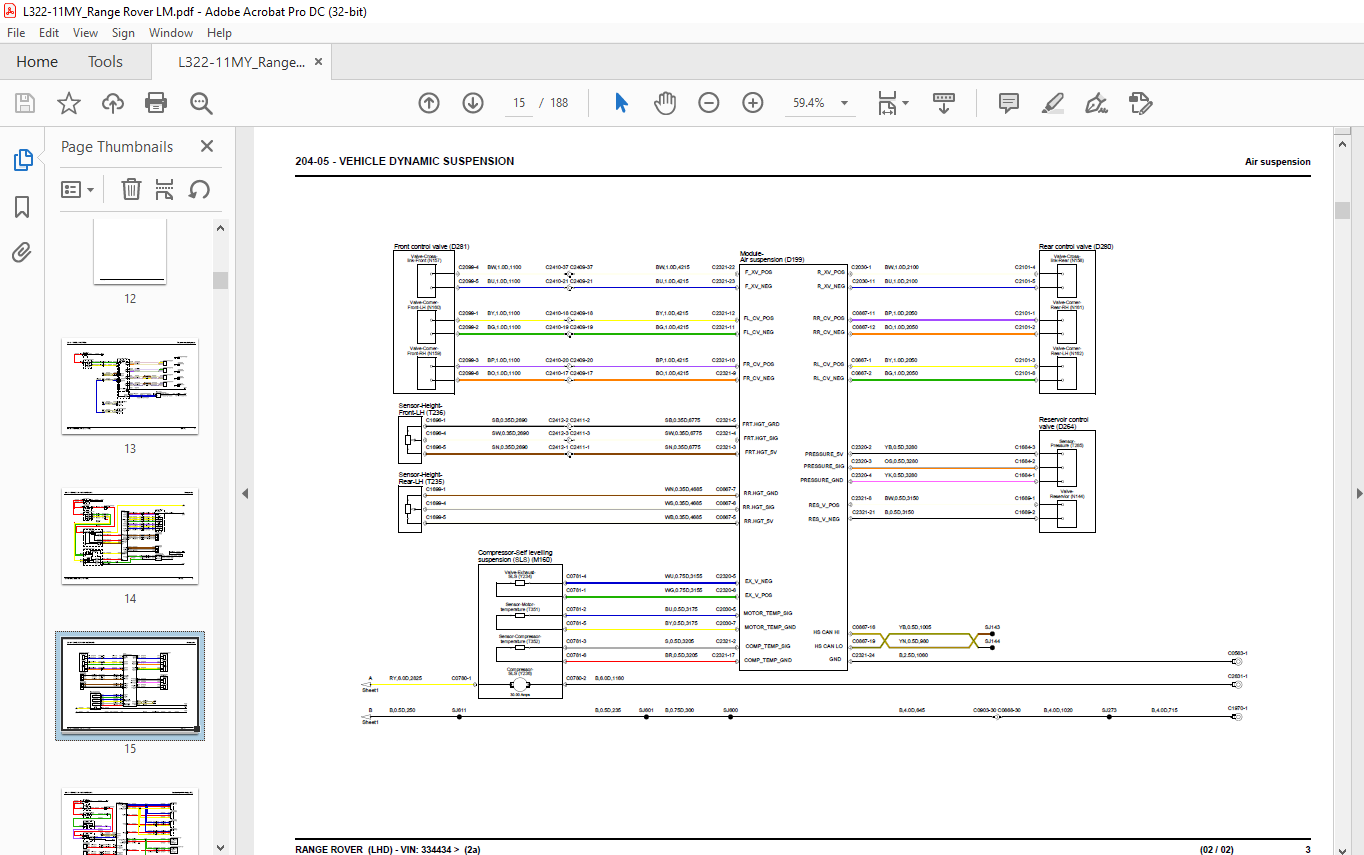Screen dimensions: 1364x855
Task: Select the arrow selection tool
Action: pos(621,103)
